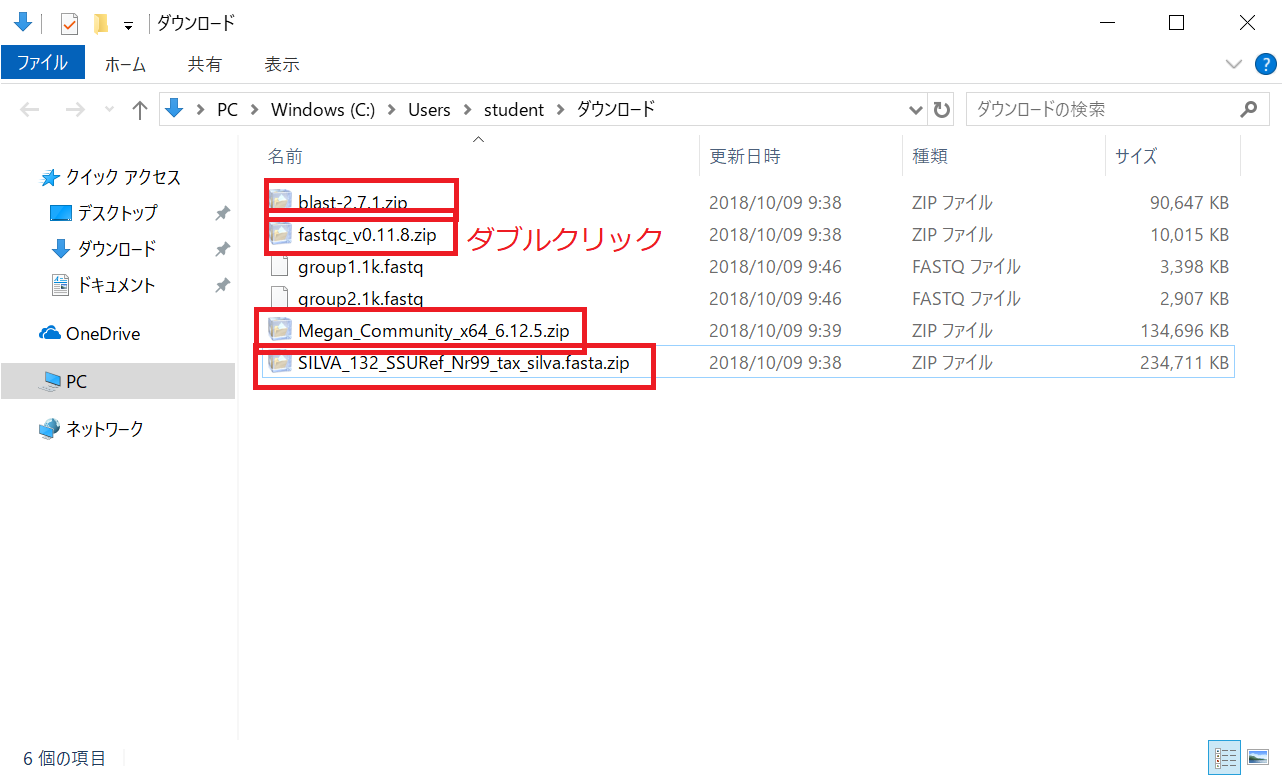The image size is (1283, 776).
Task: Click the blast-2.7.1.zip file icon
Action: 279,202
